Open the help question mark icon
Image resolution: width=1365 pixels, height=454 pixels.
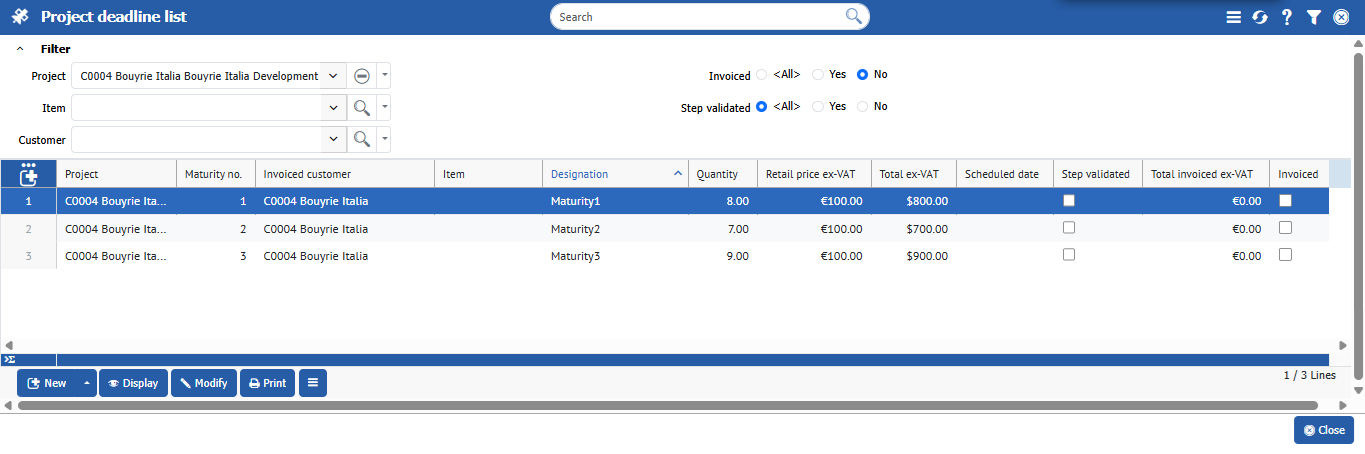pyautogui.click(x=1287, y=17)
